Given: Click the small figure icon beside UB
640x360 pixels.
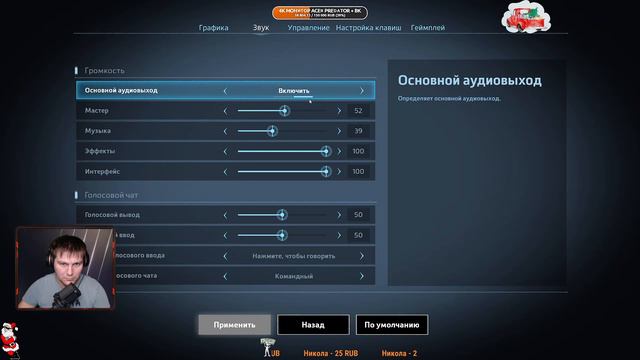Looking at the screenshot, I should click(267, 347).
